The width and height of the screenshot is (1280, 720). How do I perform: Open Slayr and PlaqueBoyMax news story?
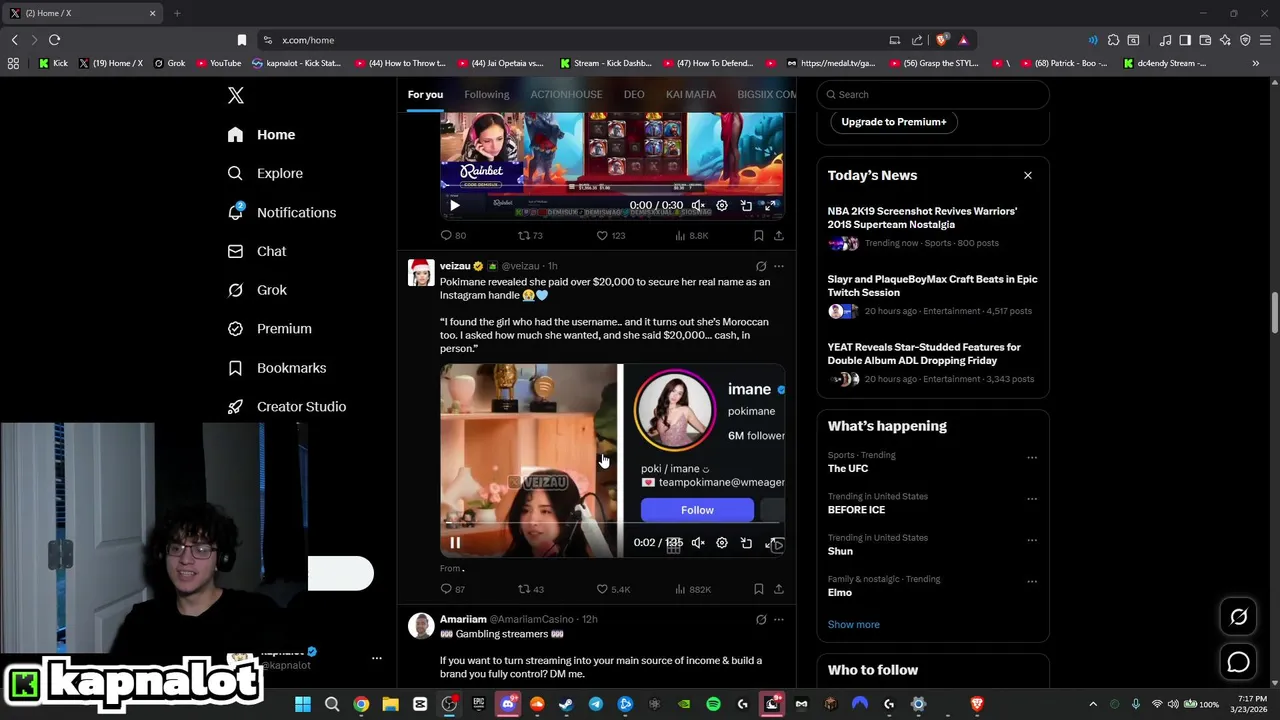[x=932, y=286]
